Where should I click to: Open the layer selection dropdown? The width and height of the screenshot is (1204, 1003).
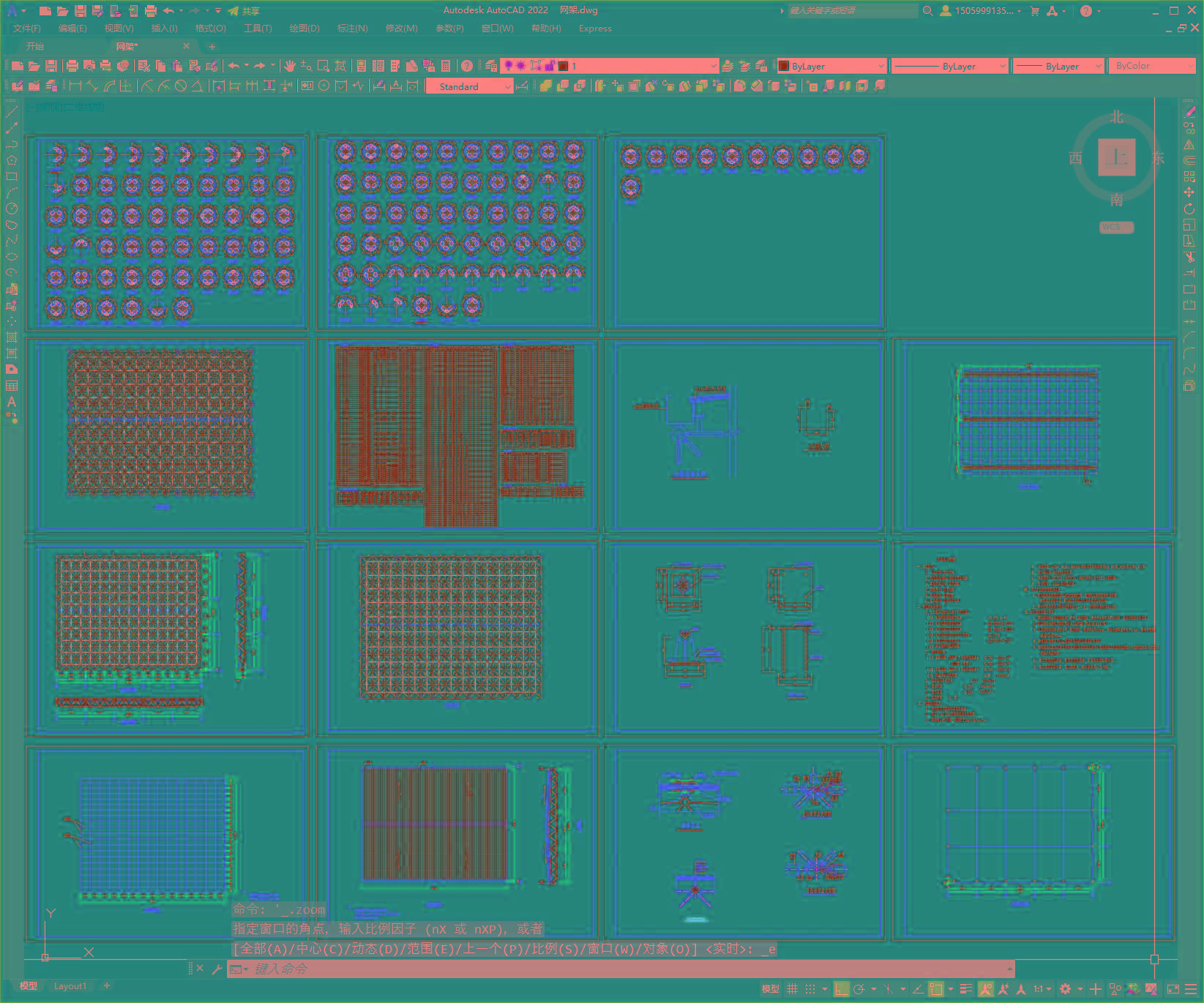coord(609,66)
